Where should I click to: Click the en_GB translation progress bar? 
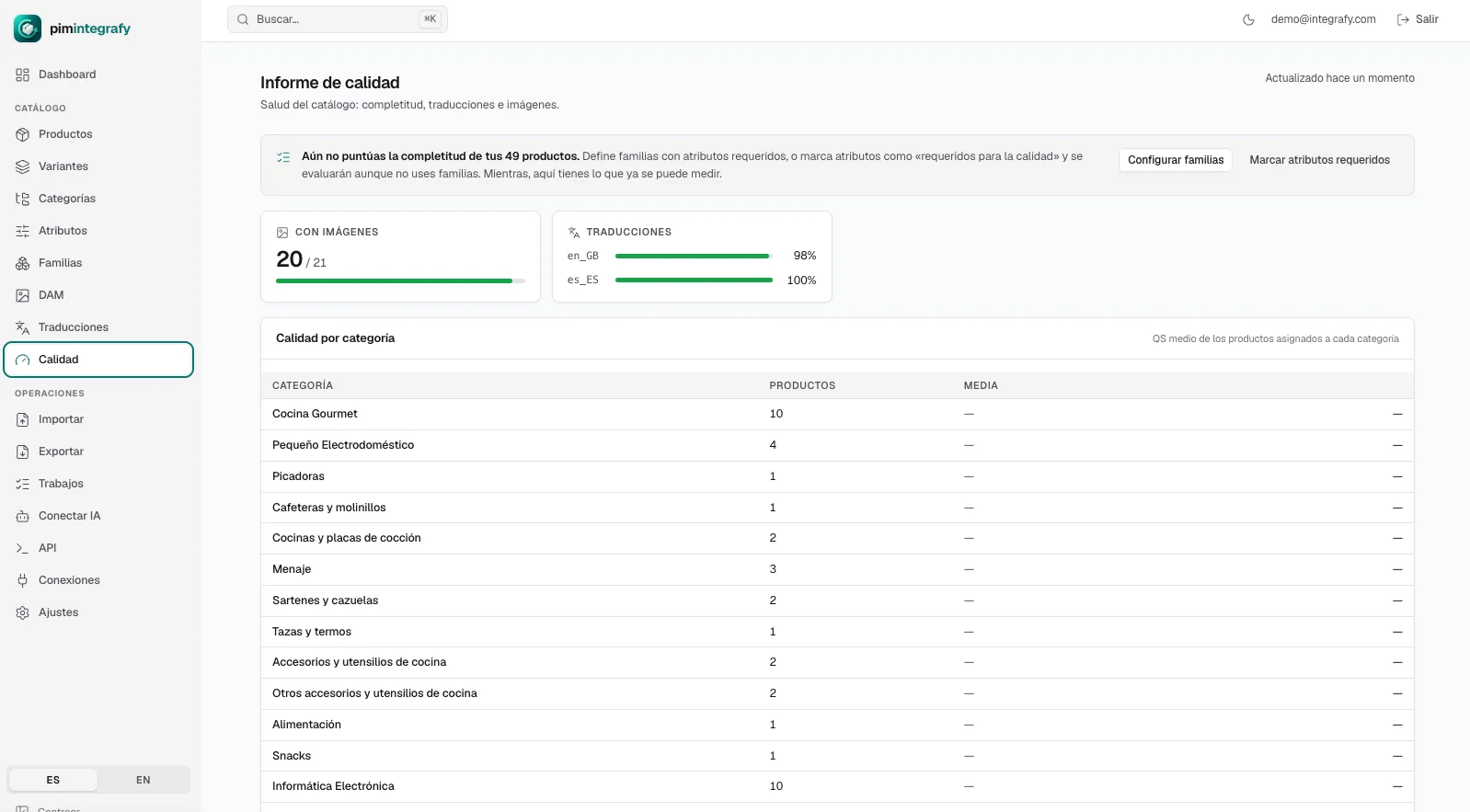point(694,256)
